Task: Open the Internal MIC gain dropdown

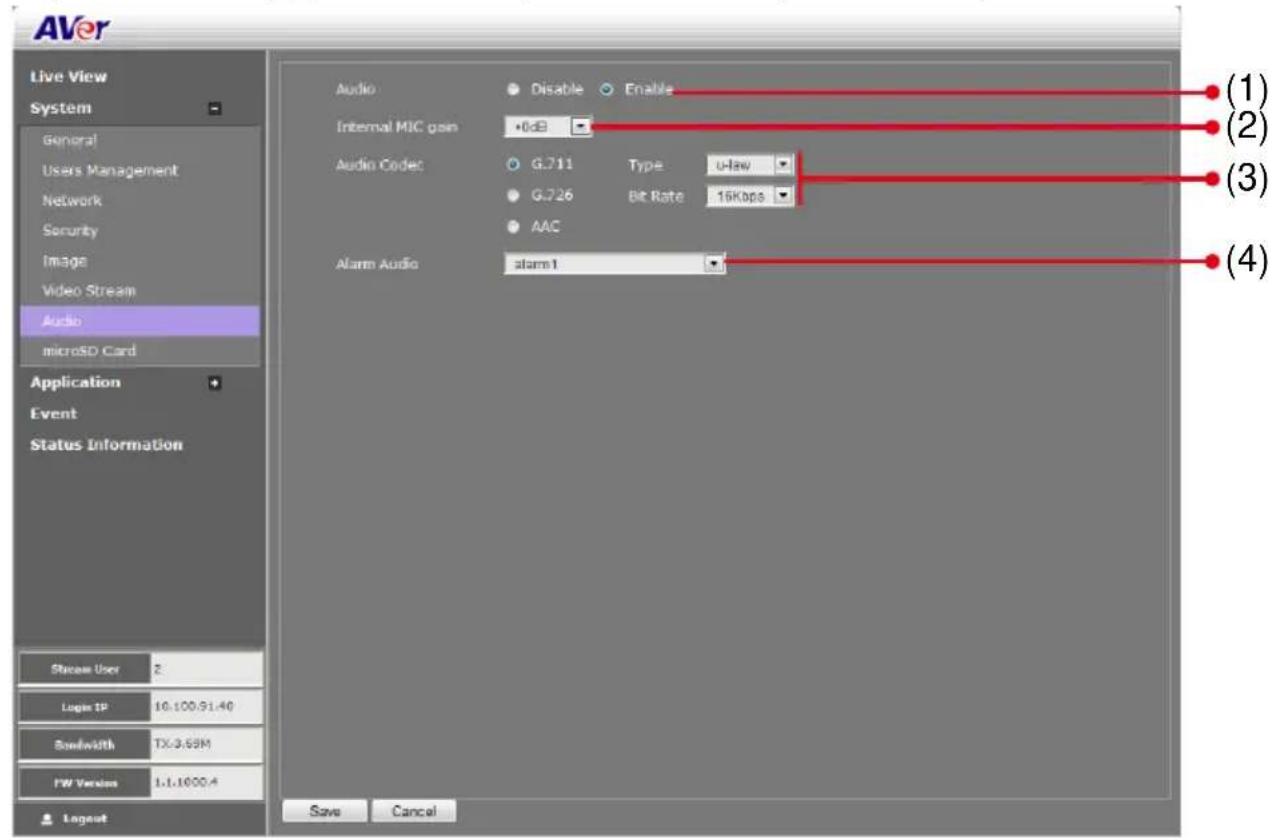Action: (548, 127)
